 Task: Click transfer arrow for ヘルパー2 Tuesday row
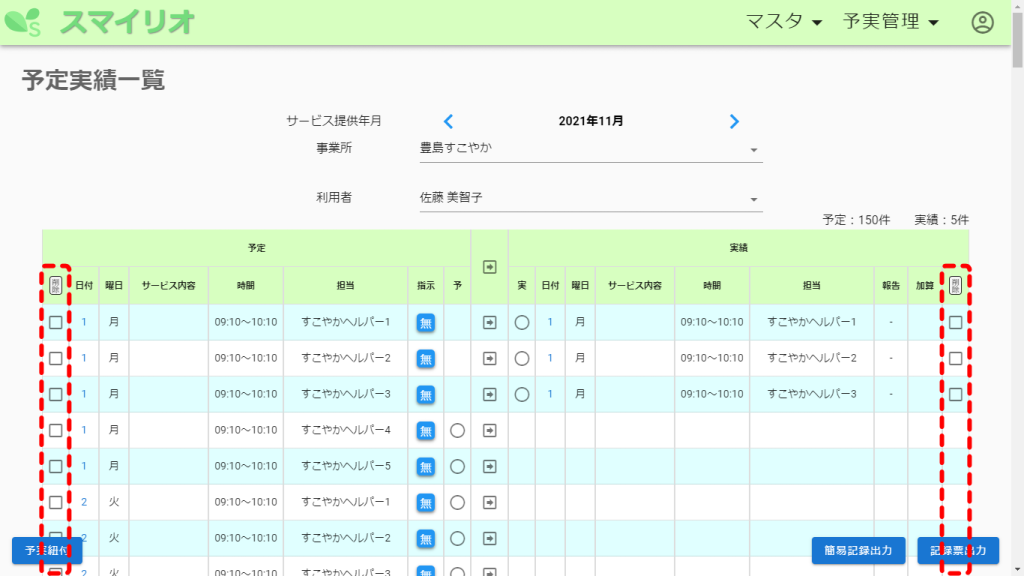[x=490, y=538]
